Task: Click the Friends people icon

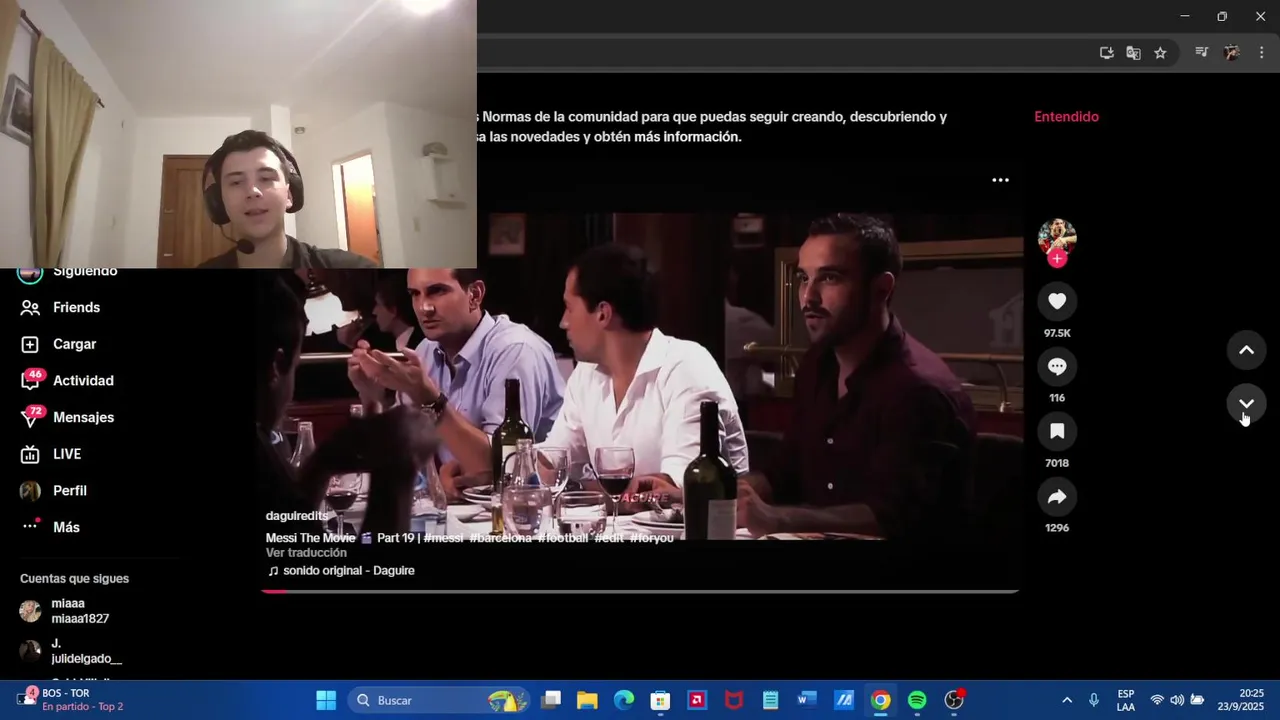Action: click(x=30, y=308)
